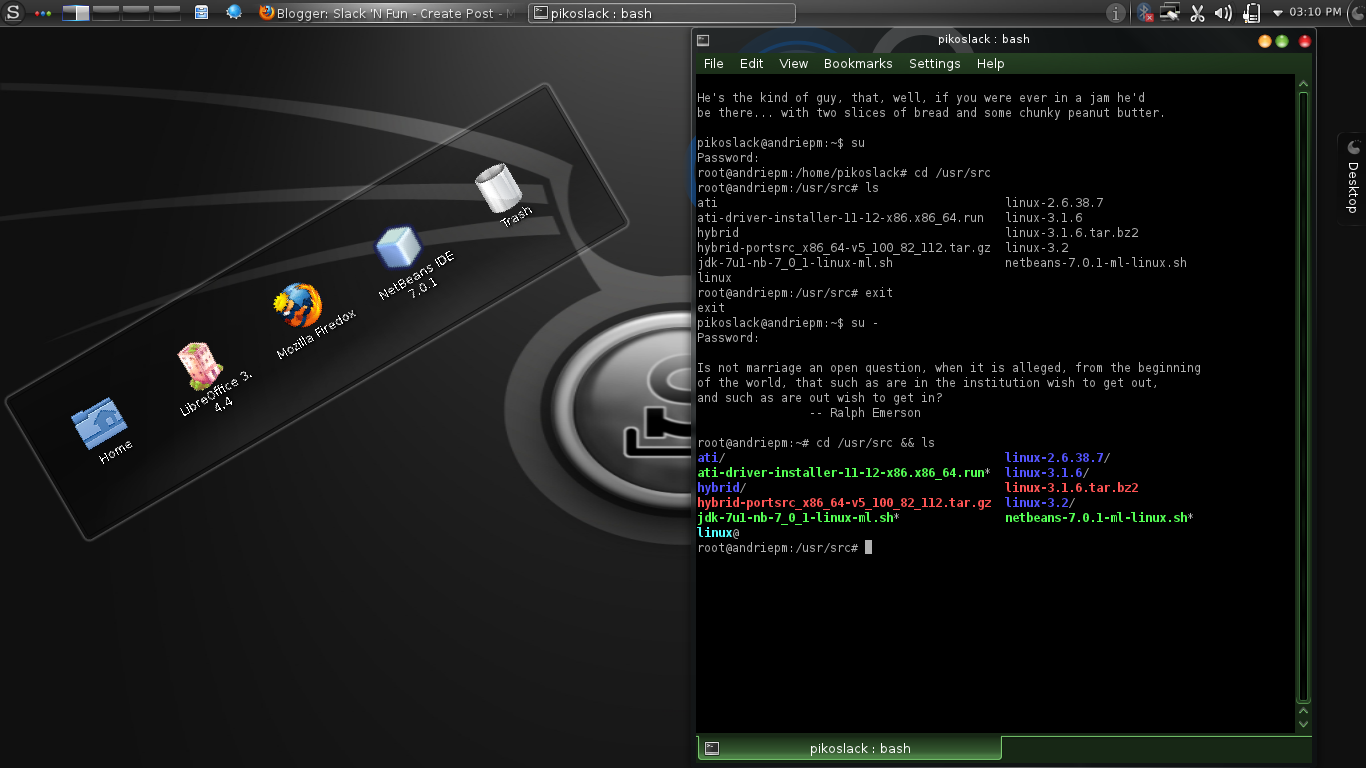Open the Settings menu in Konsole
The image size is (1366, 768).
tap(934, 63)
